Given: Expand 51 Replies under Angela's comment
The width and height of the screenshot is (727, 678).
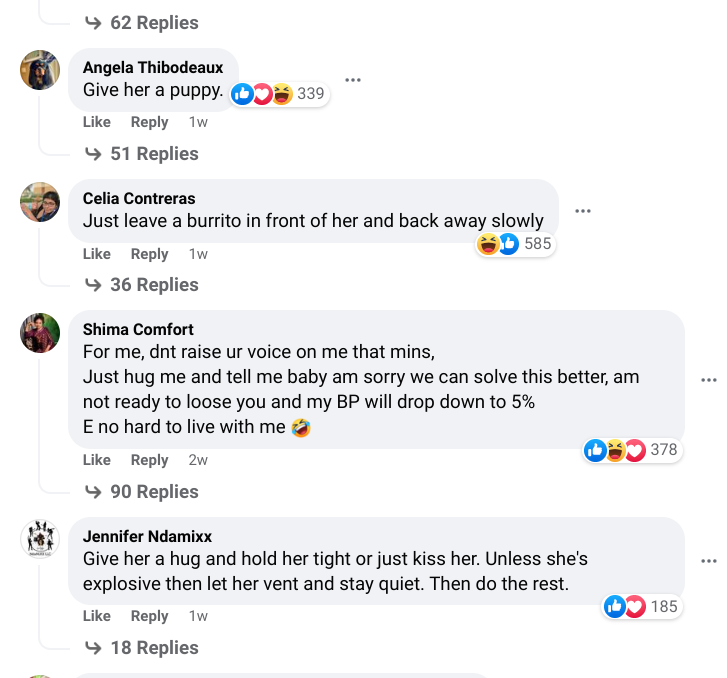Looking at the screenshot, I should (142, 154).
